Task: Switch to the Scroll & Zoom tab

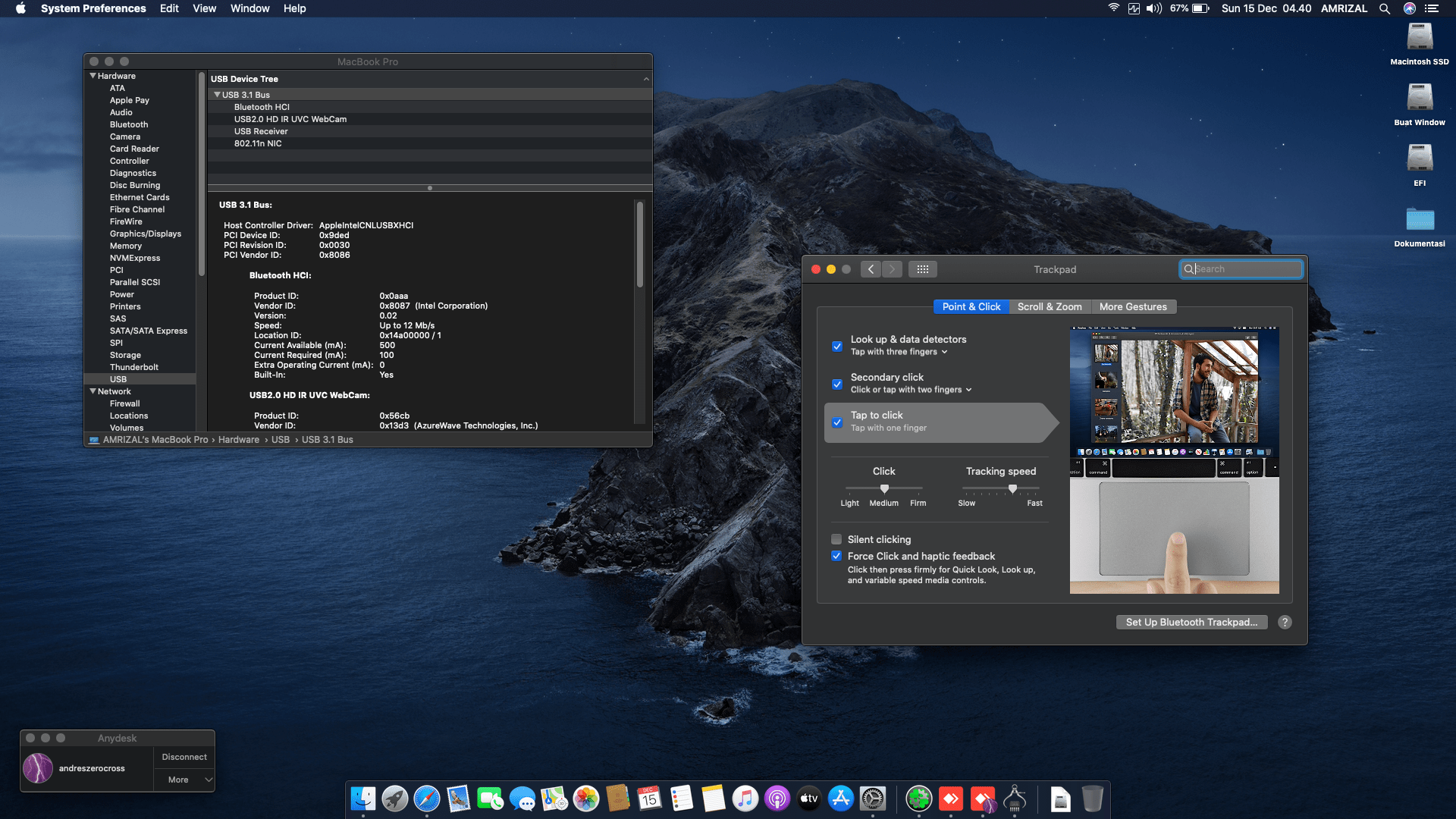Action: tap(1050, 306)
